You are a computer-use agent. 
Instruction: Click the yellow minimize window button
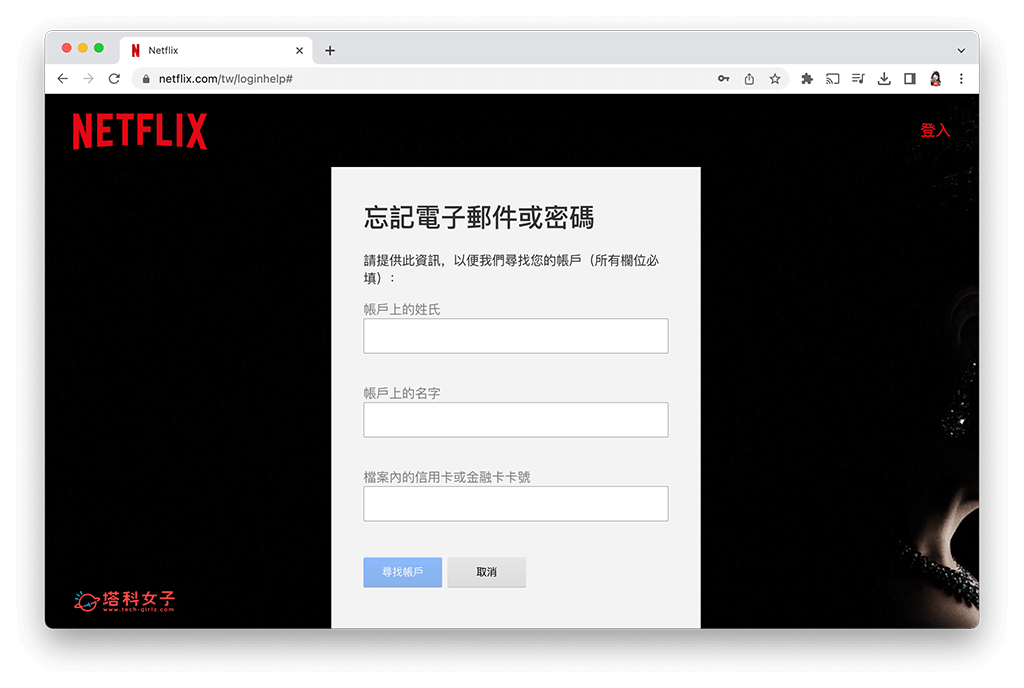83,48
